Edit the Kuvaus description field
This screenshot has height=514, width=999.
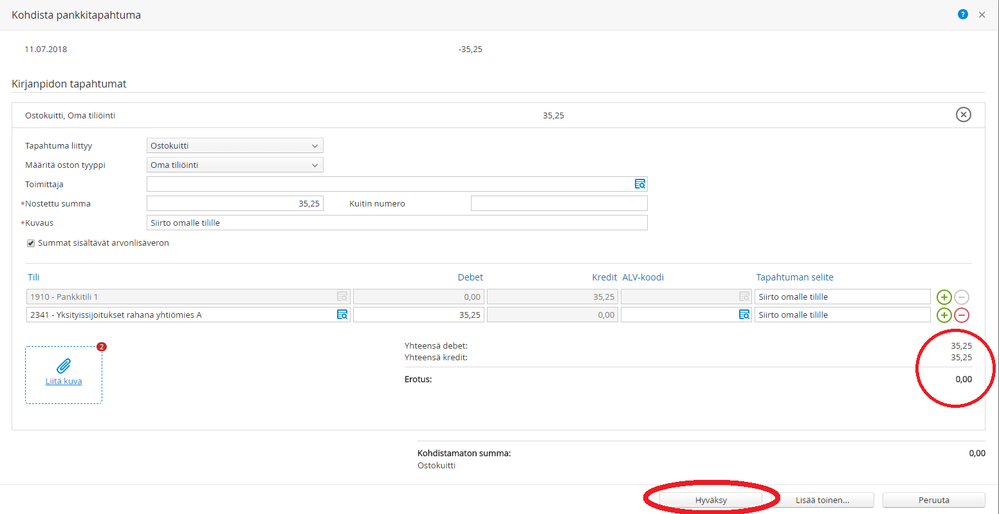pyautogui.click(x=397, y=223)
